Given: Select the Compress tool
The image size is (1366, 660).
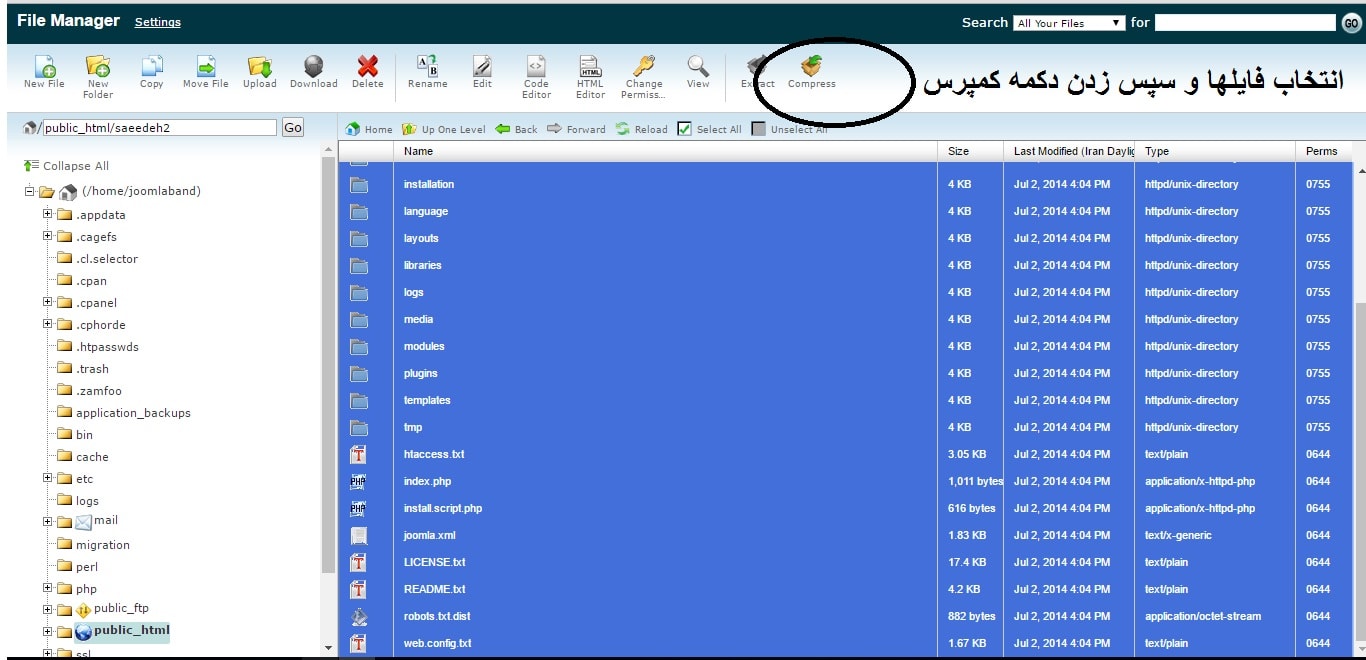Looking at the screenshot, I should tap(811, 70).
